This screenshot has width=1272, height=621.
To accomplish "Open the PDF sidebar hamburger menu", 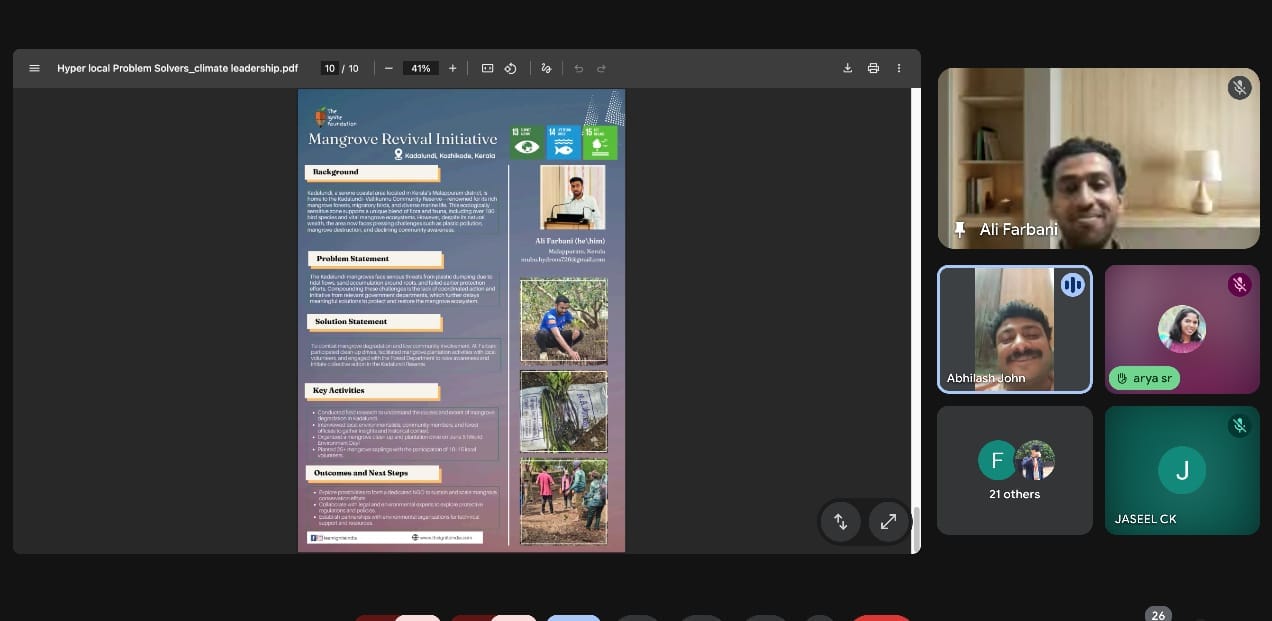I will (x=35, y=68).
